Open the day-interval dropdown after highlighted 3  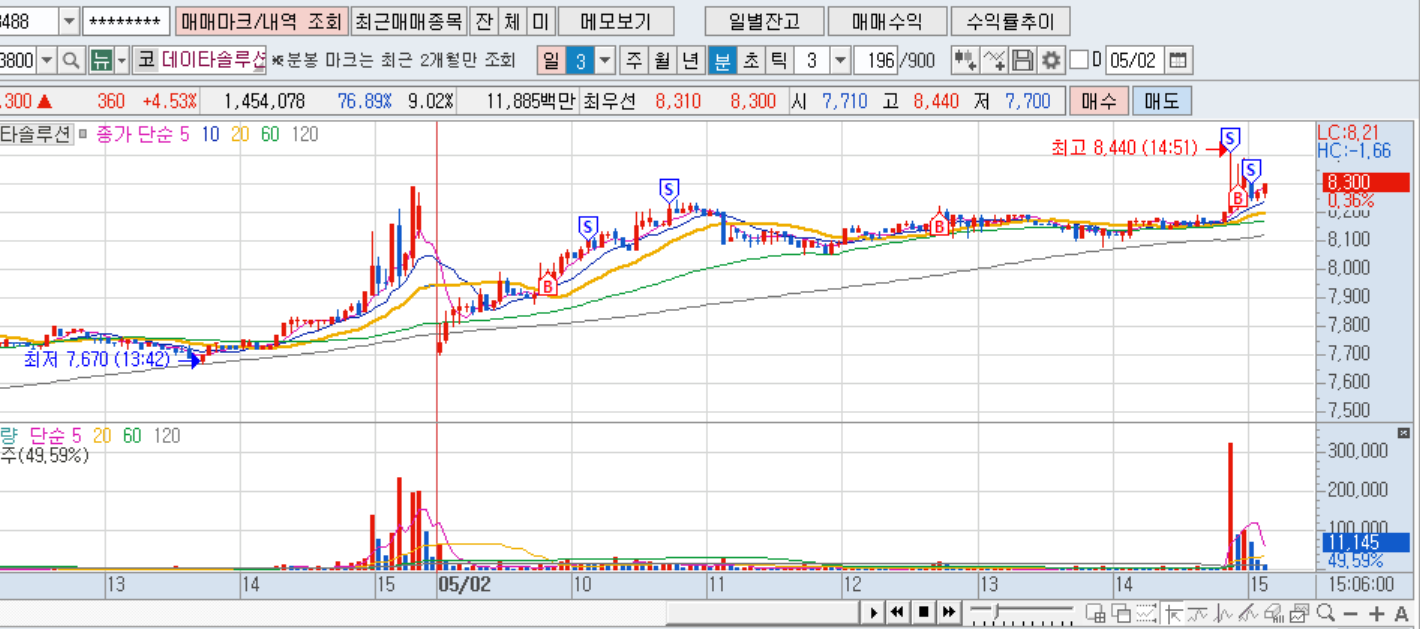pos(605,60)
